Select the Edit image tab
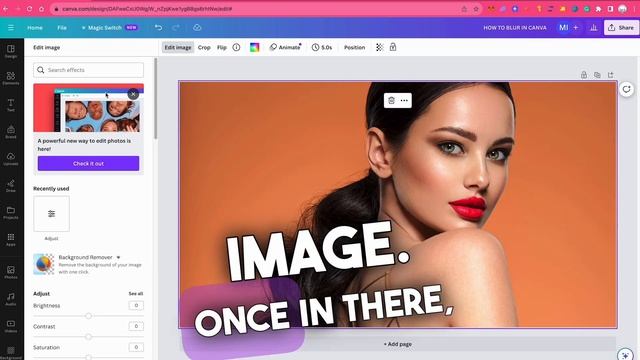 178,47
